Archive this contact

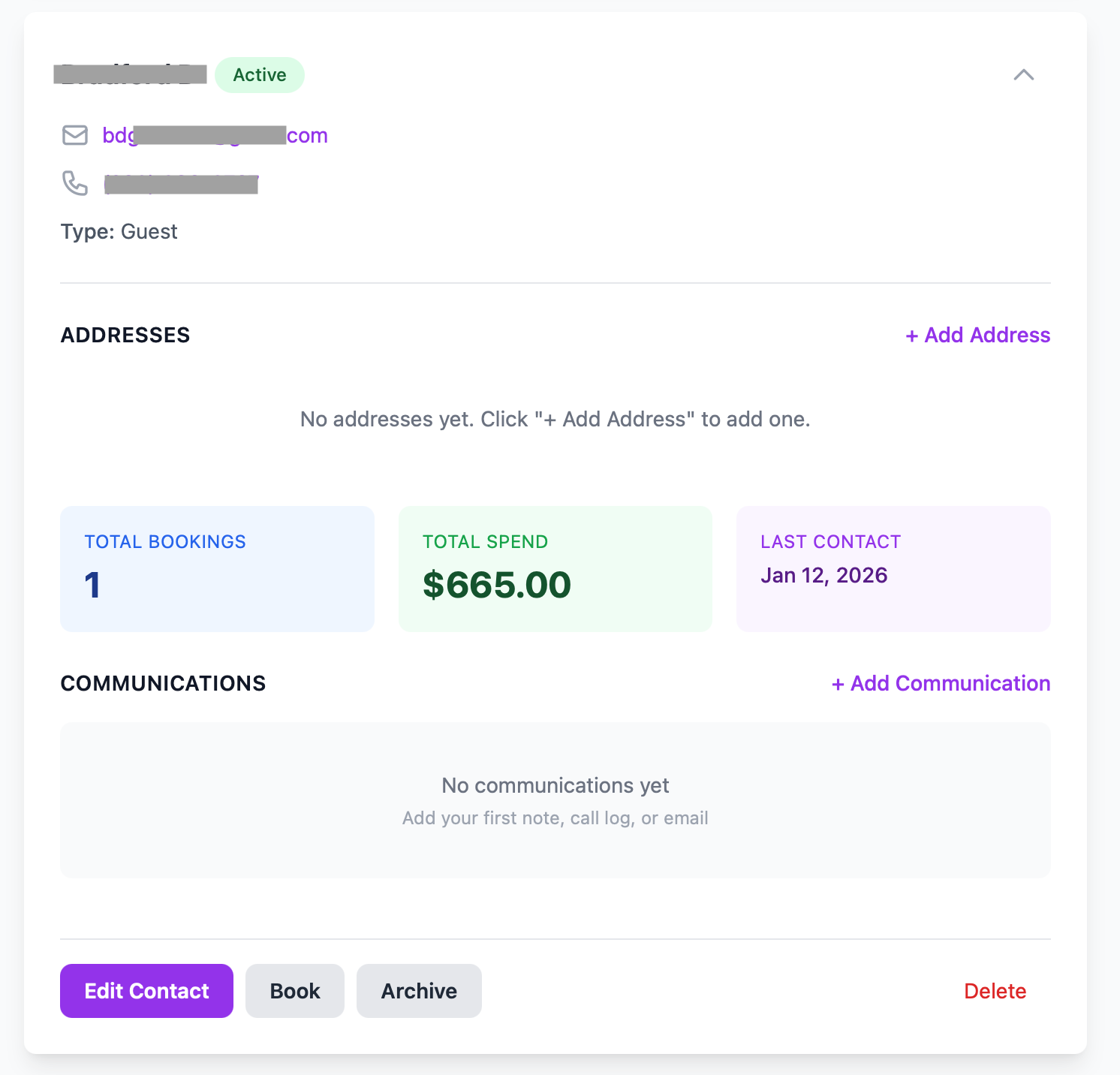pyautogui.click(x=419, y=991)
